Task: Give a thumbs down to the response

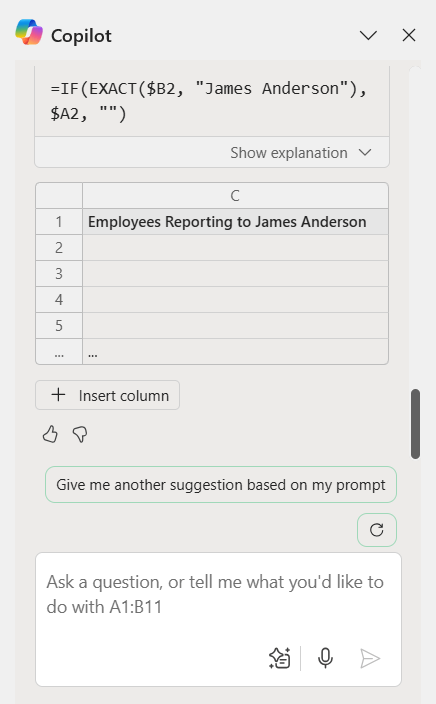Action: click(x=80, y=434)
